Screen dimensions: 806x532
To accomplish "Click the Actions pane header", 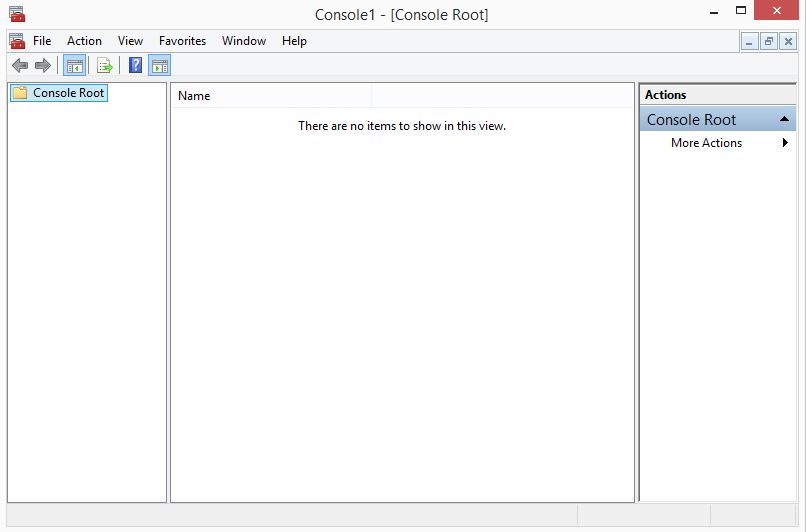I will click(718, 95).
